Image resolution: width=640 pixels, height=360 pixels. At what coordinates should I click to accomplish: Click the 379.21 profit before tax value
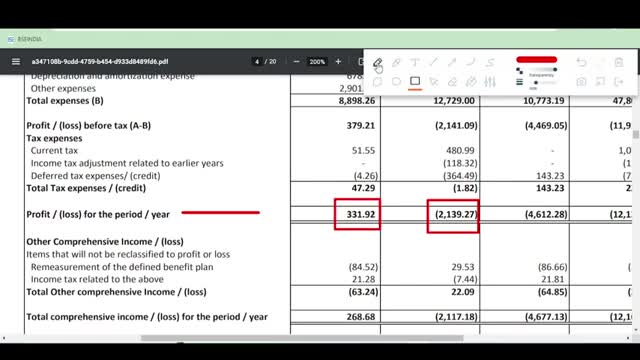tap(361, 125)
